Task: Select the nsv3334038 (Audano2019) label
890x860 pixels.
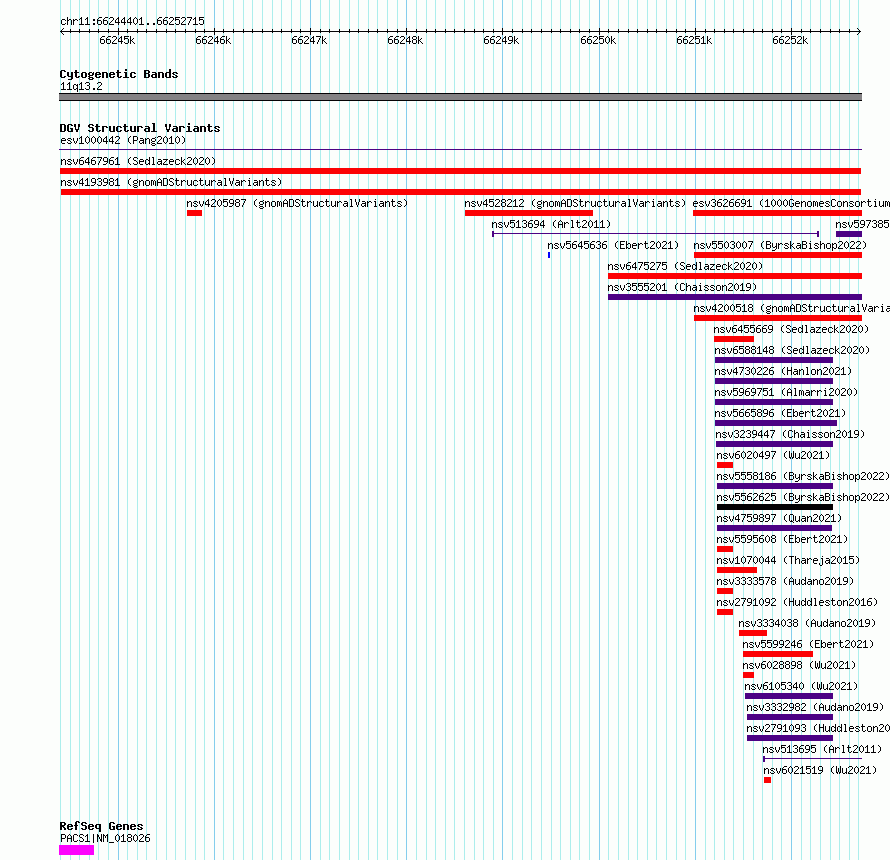Action: point(807,623)
